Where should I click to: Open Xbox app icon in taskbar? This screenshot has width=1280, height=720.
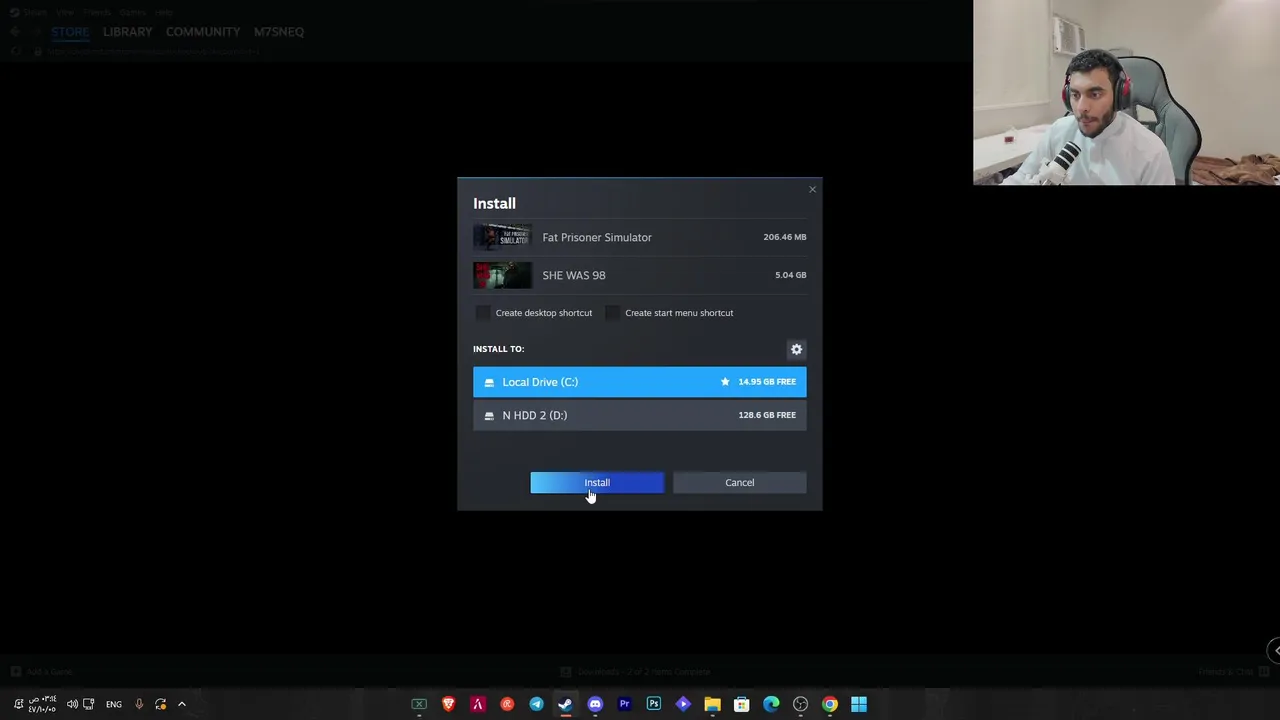click(x=419, y=704)
